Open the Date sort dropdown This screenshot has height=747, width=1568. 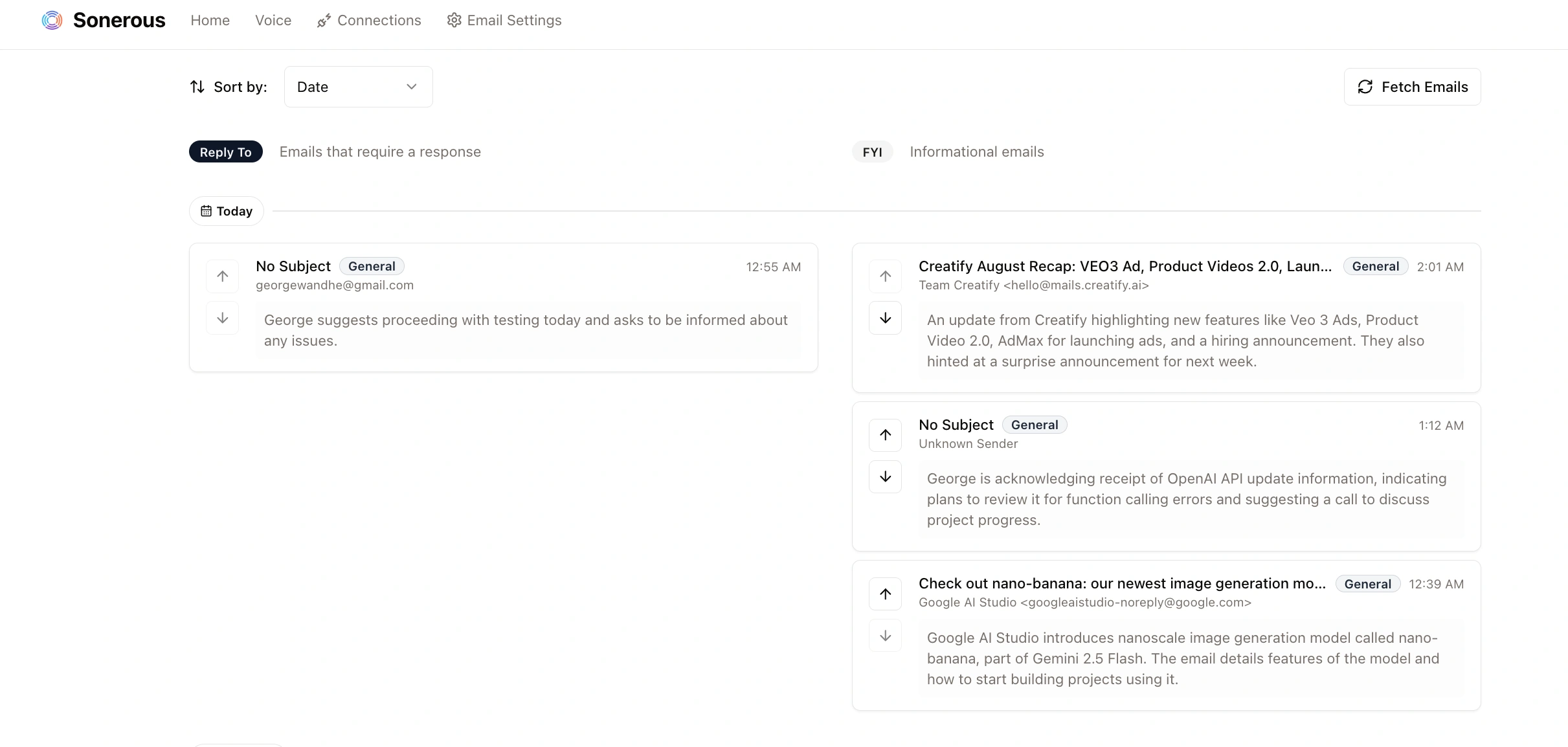tap(358, 87)
